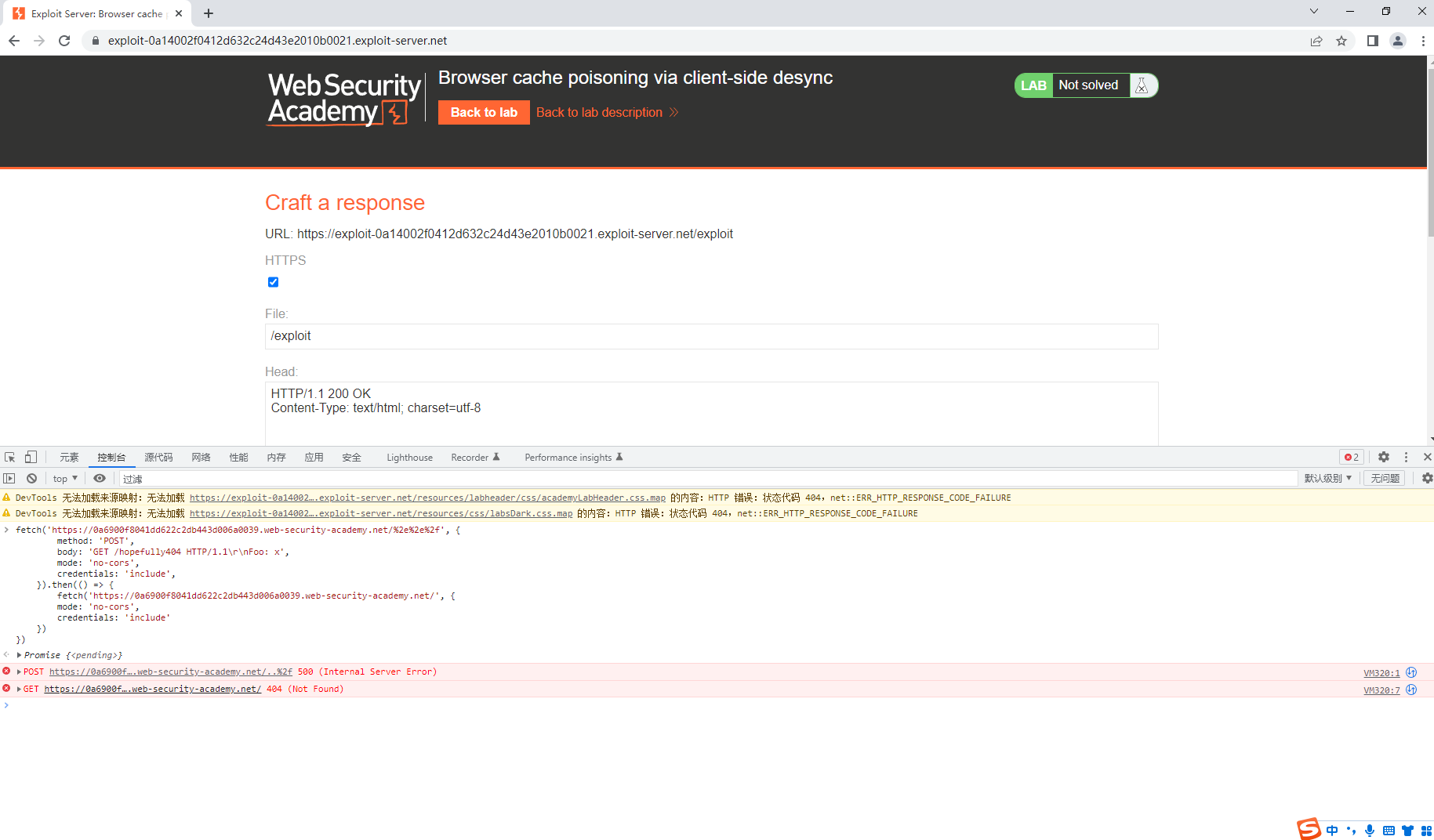Click the lab flask status icon

pos(1142,85)
